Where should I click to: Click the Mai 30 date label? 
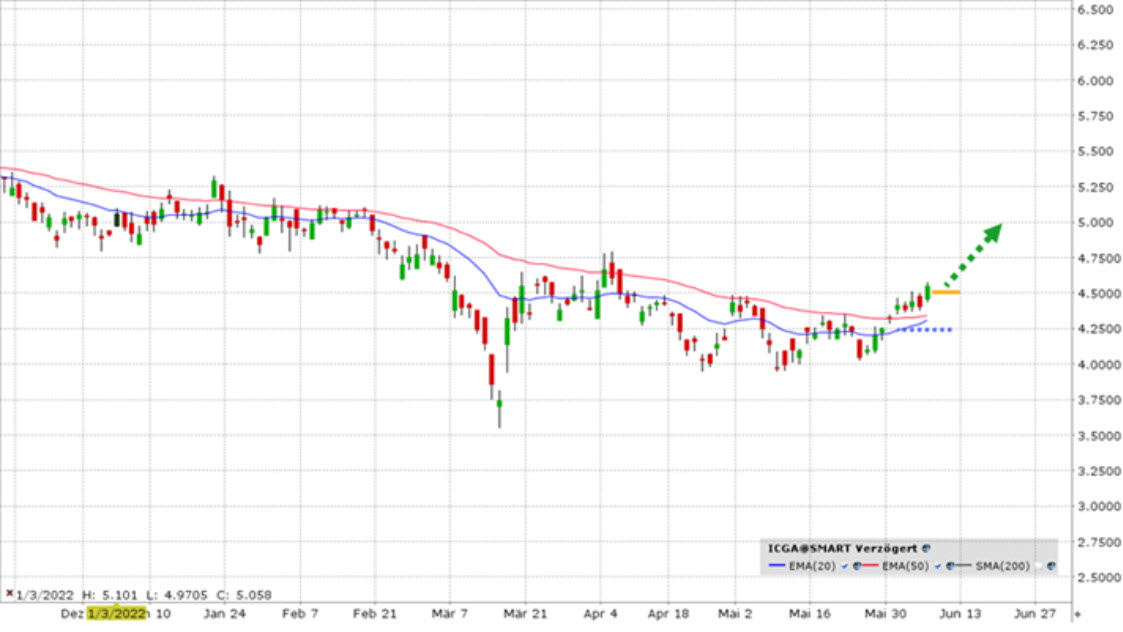(885, 613)
